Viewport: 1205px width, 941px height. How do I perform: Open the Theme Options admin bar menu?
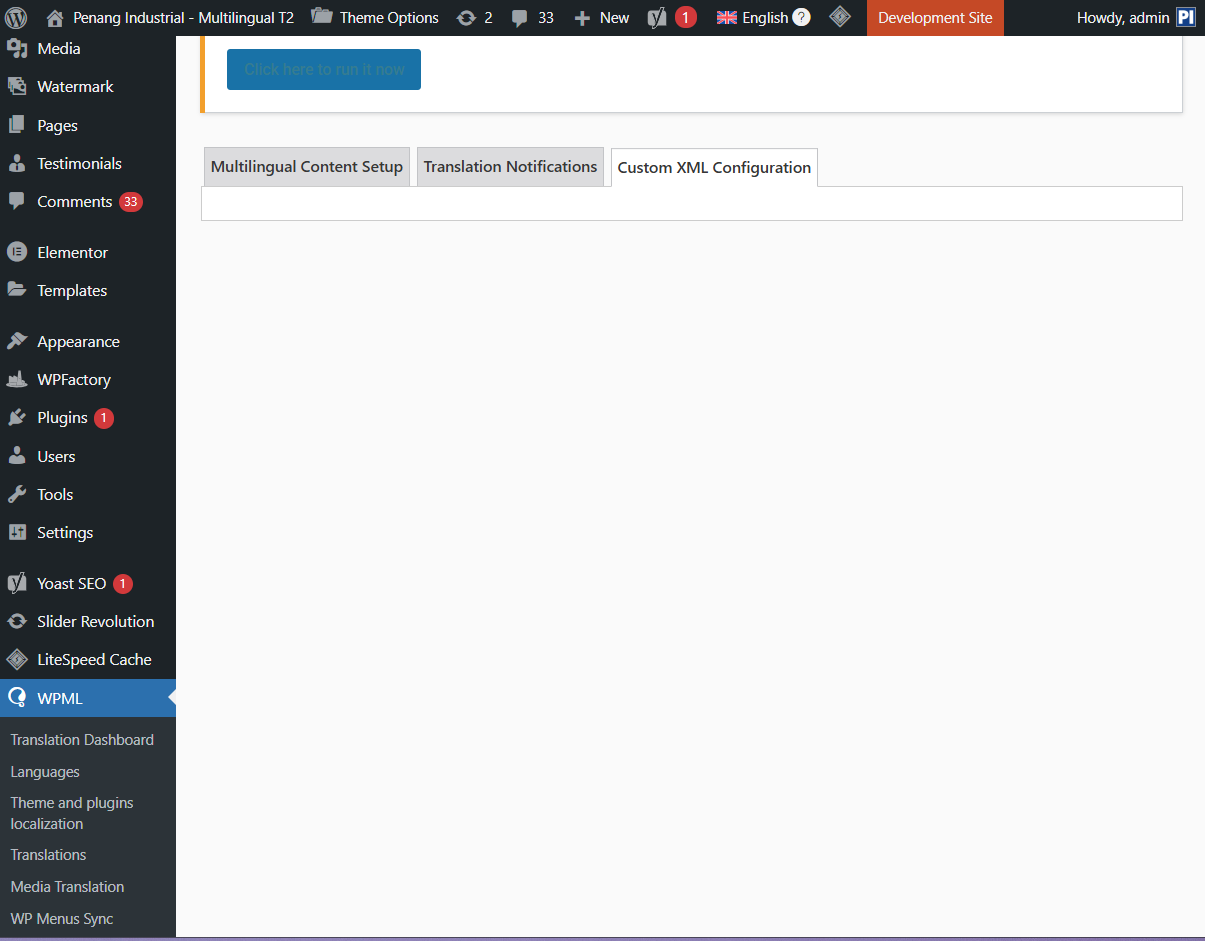coord(375,18)
